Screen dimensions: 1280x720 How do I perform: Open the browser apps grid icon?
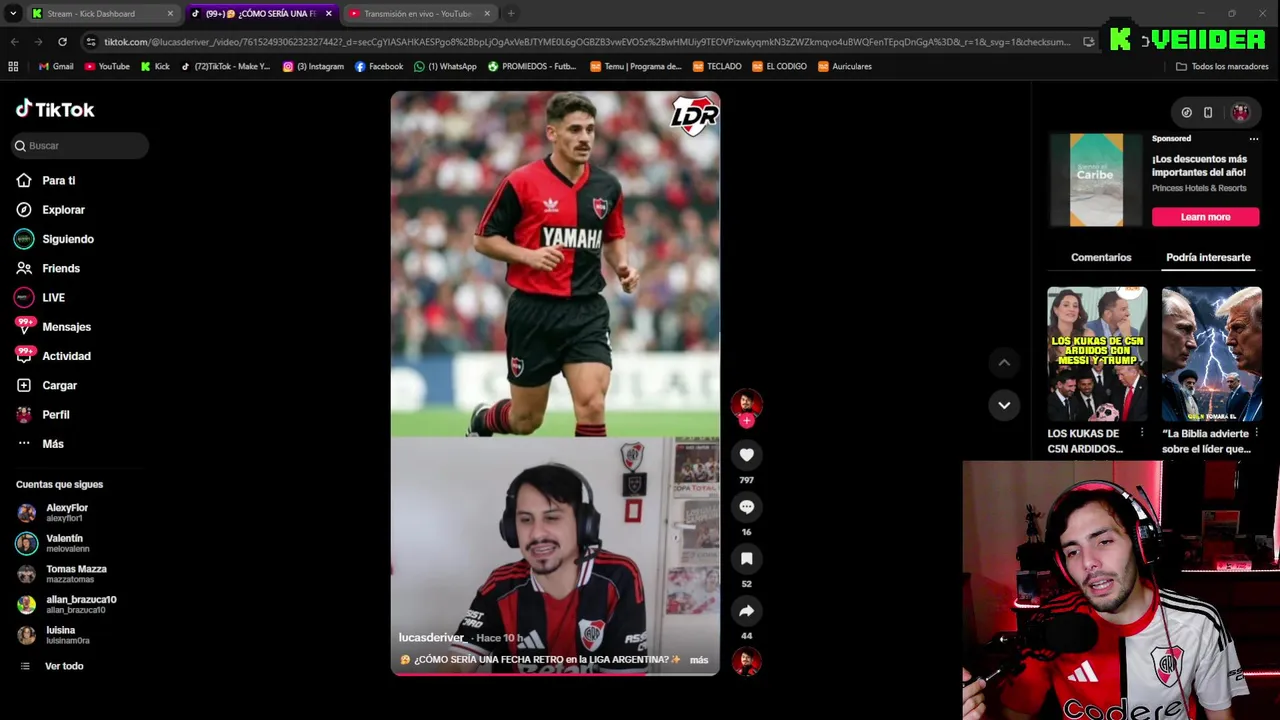click(x=13, y=67)
